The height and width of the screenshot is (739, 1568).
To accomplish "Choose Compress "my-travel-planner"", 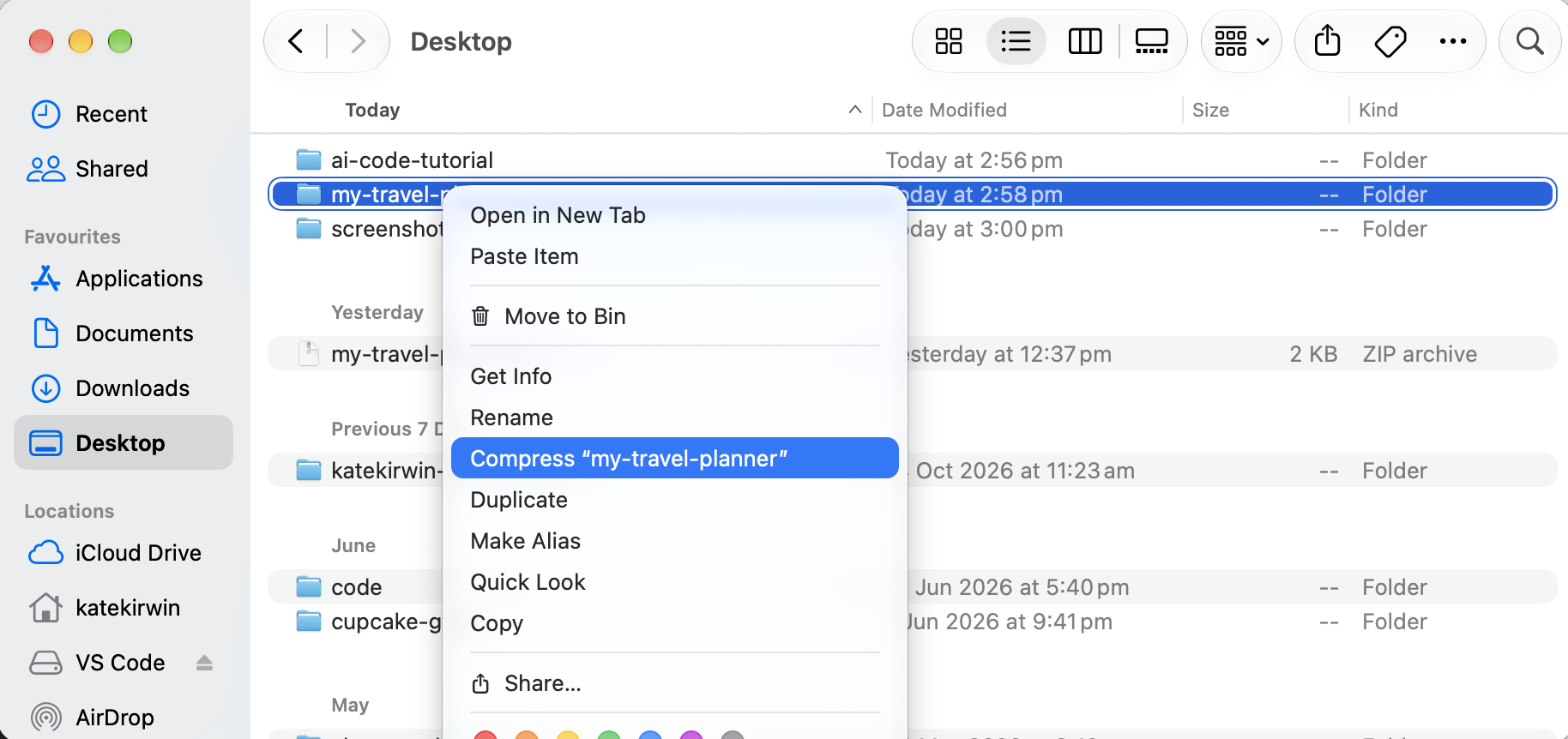I will point(674,459).
